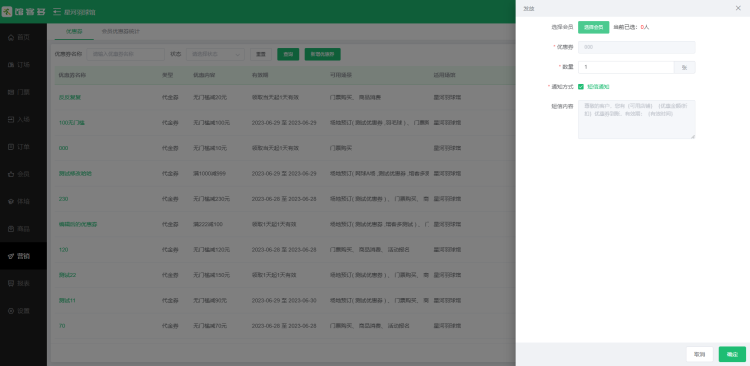Open the coupon link 反反复复
The width and height of the screenshot is (750, 366).
[70, 97]
